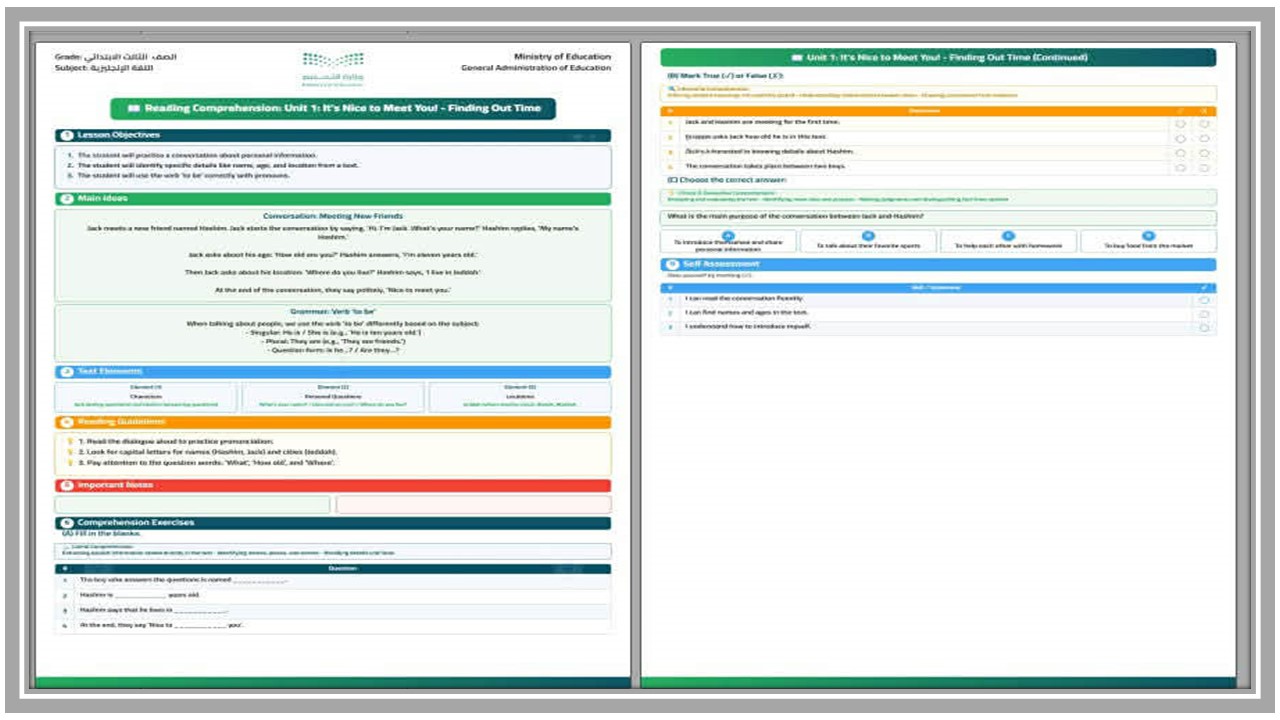Click the number badge beside Important Notes

67,485
